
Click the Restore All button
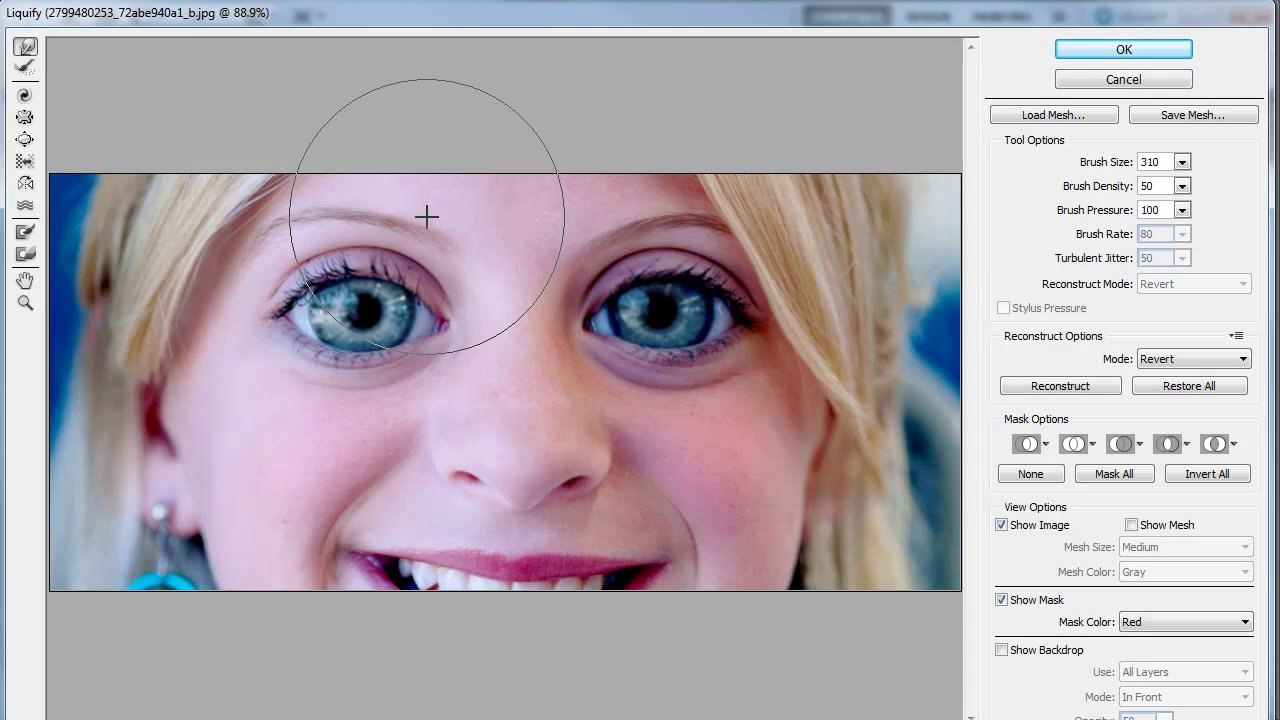[x=1189, y=386]
